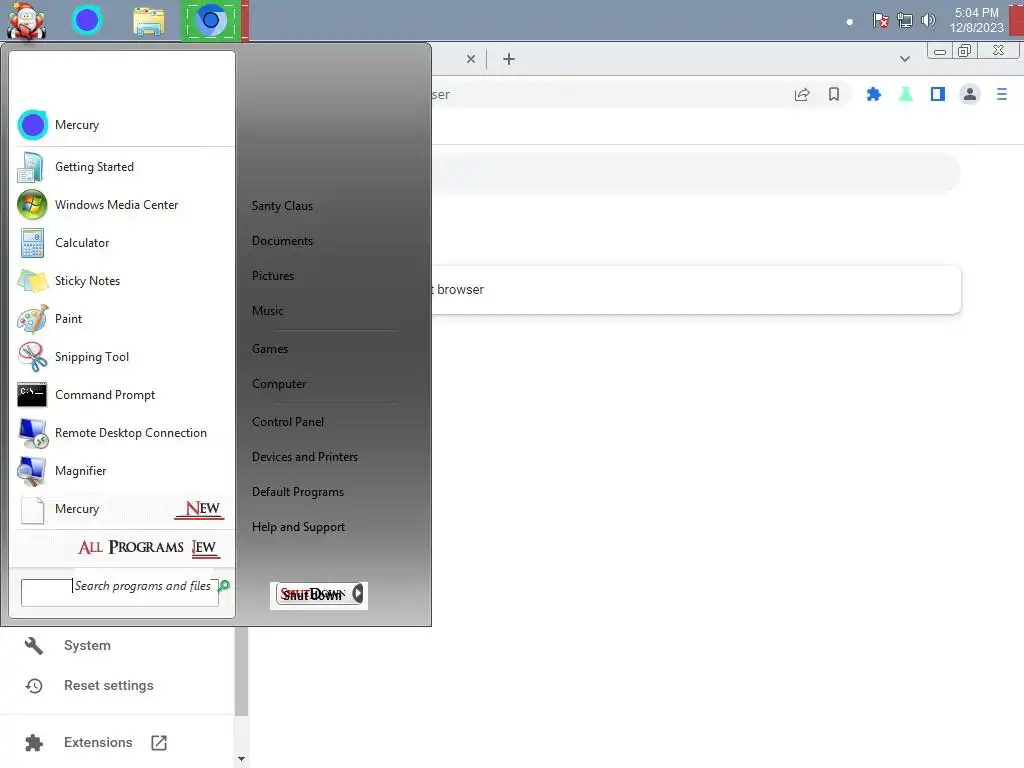Viewport: 1024px width, 768px height.
Task: Click the scrollbar down arrow
Action: click(241, 759)
